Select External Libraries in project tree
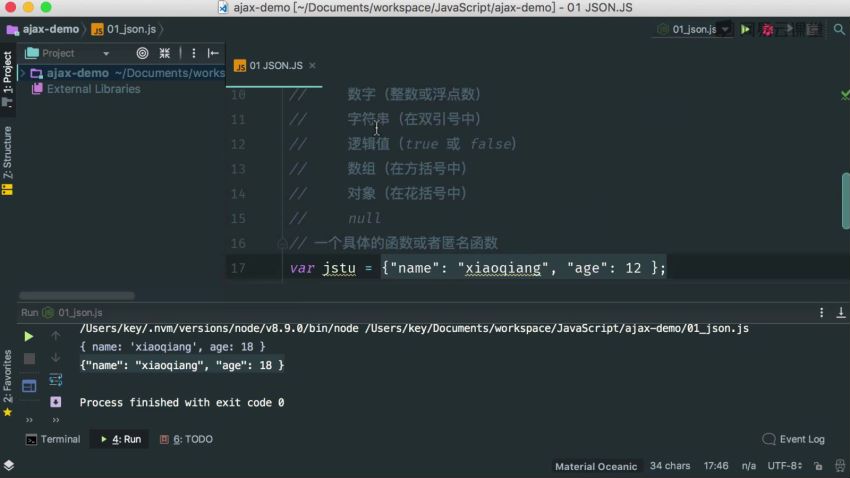 [93, 89]
